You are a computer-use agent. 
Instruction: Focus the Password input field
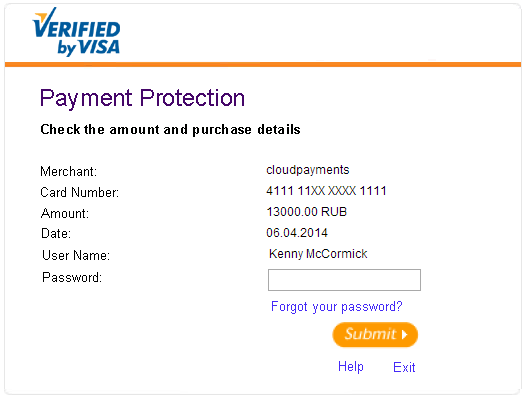[344, 280]
